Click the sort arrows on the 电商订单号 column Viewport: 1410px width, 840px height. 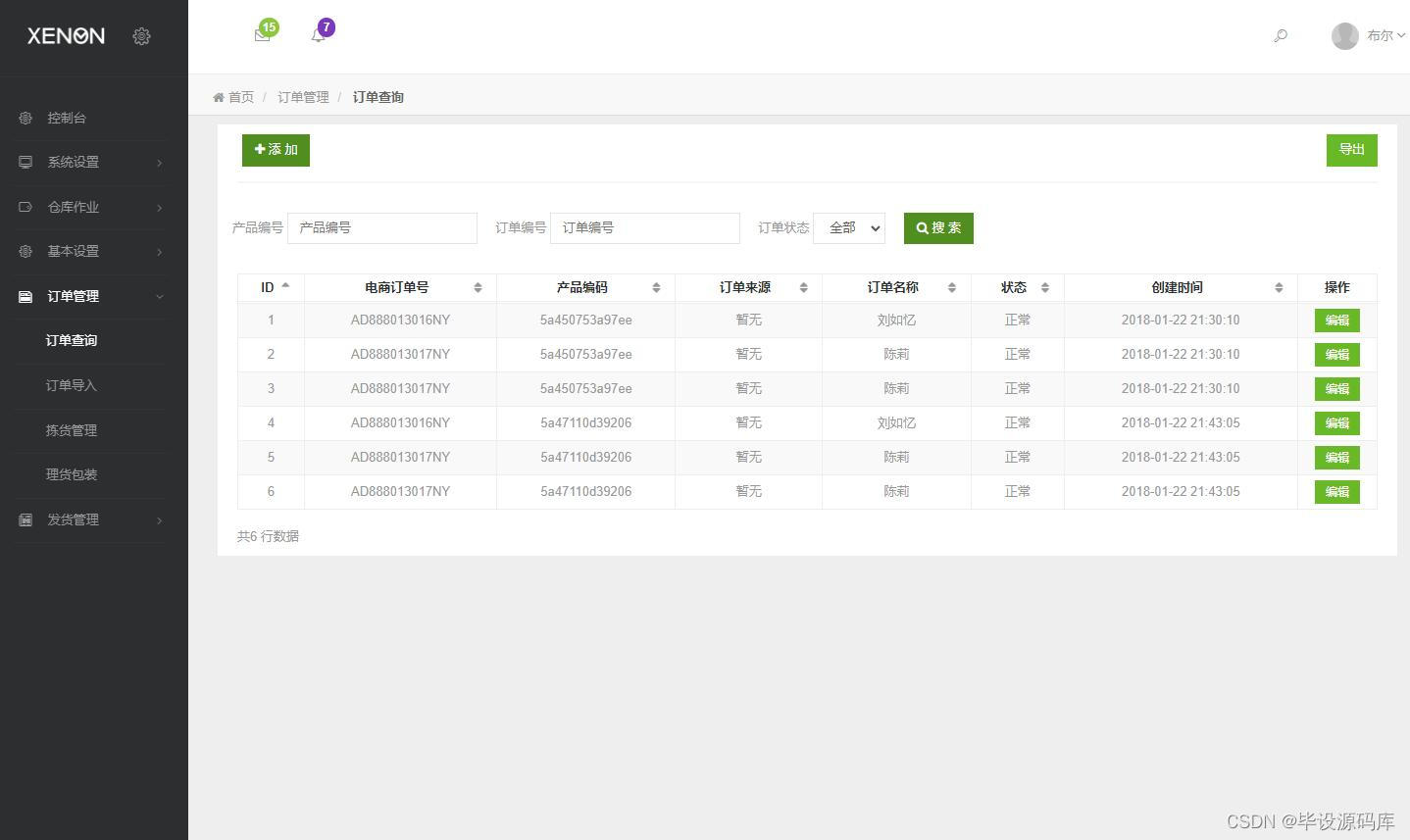click(x=478, y=287)
